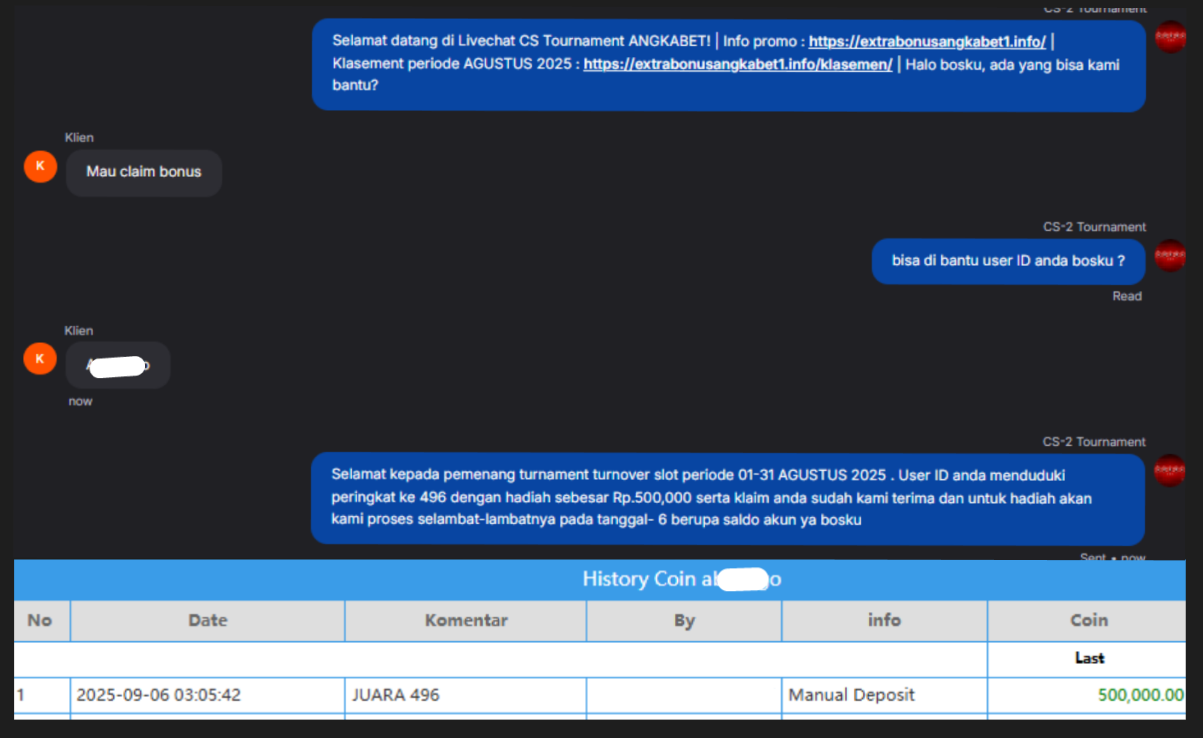Select the '500,000.00' coin value
The width and height of the screenshot is (1203, 738).
click(1140, 695)
